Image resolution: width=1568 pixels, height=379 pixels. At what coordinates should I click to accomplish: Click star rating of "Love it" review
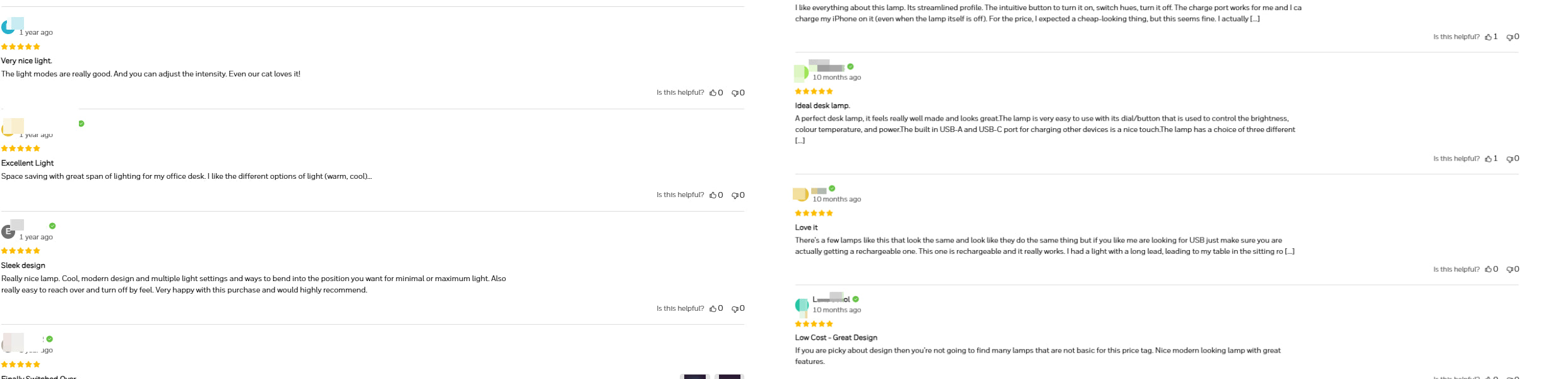tap(814, 214)
